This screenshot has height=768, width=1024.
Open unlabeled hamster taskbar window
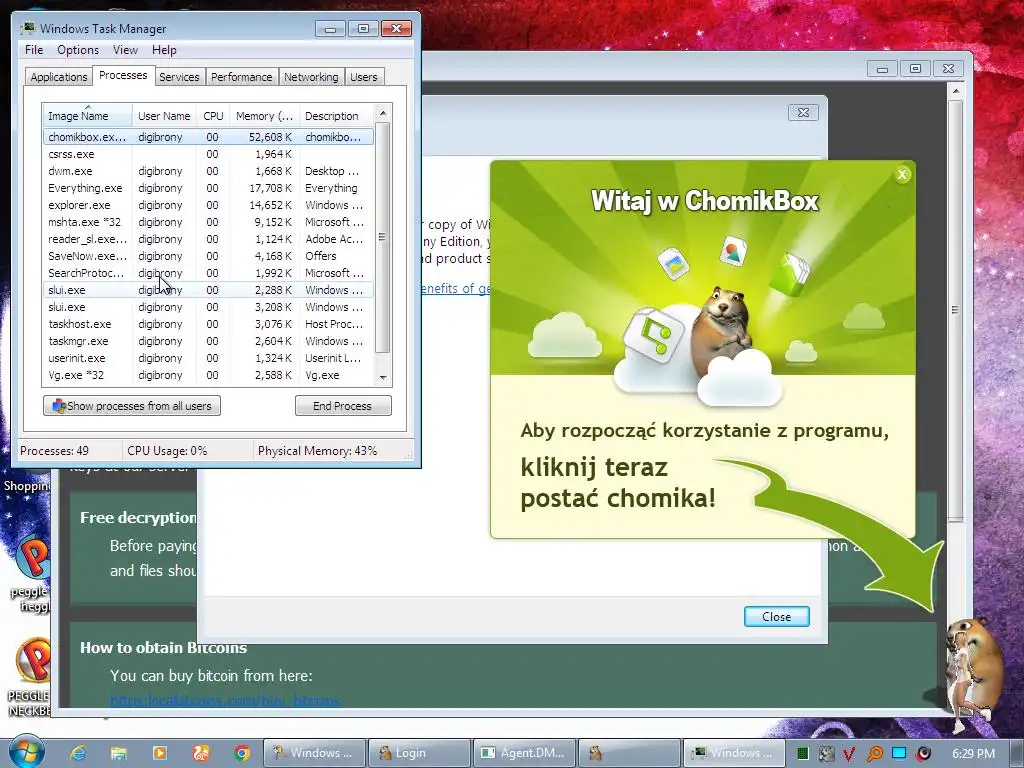pyautogui.click(x=629, y=753)
